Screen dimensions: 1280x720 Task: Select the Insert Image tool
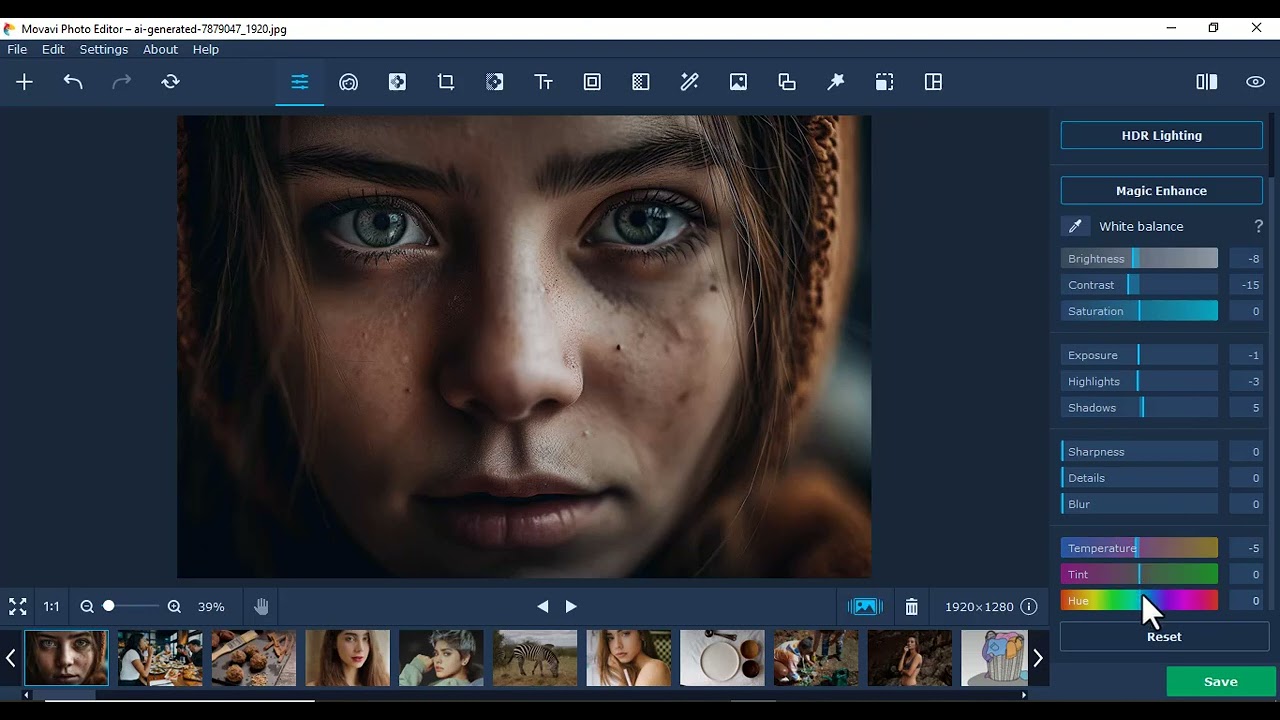(738, 82)
